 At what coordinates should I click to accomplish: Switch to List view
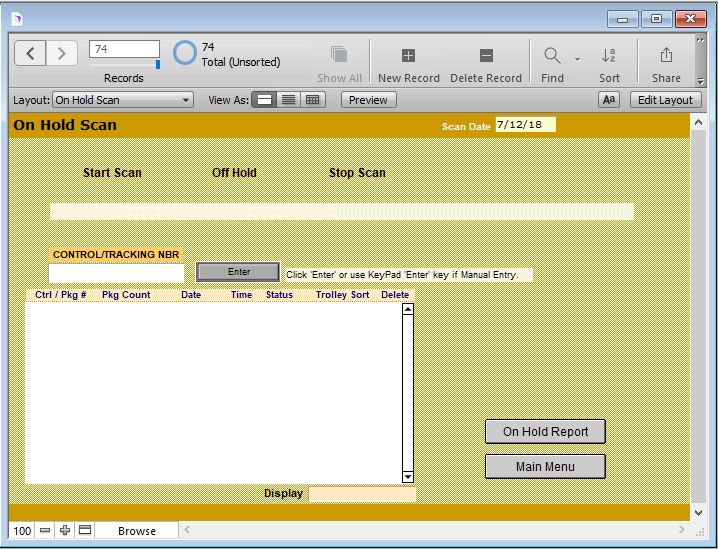tap(288, 100)
